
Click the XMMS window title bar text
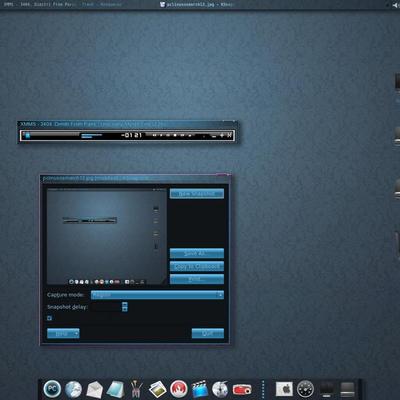[93, 124]
